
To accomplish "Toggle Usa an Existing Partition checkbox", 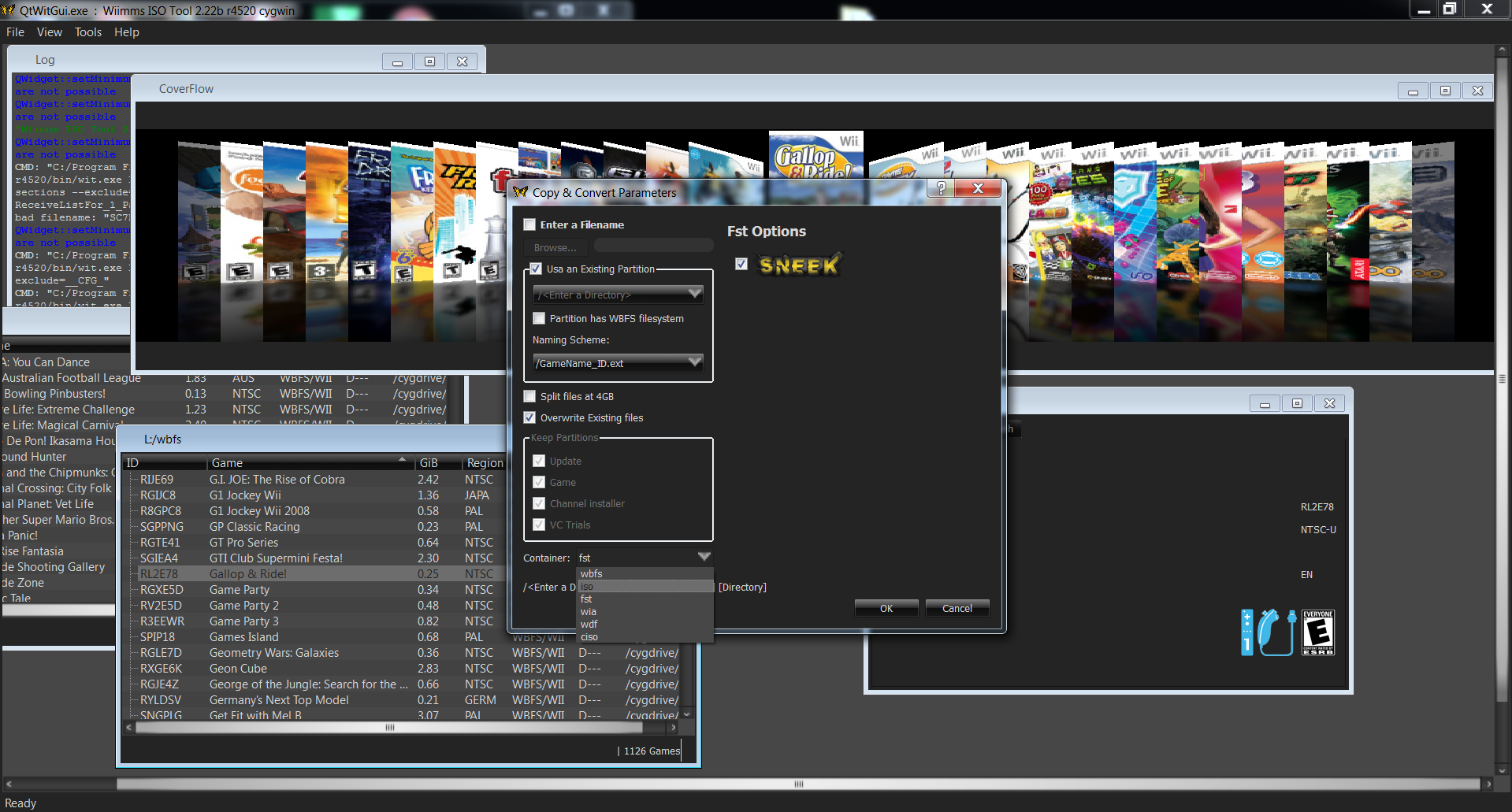I will (x=536, y=269).
